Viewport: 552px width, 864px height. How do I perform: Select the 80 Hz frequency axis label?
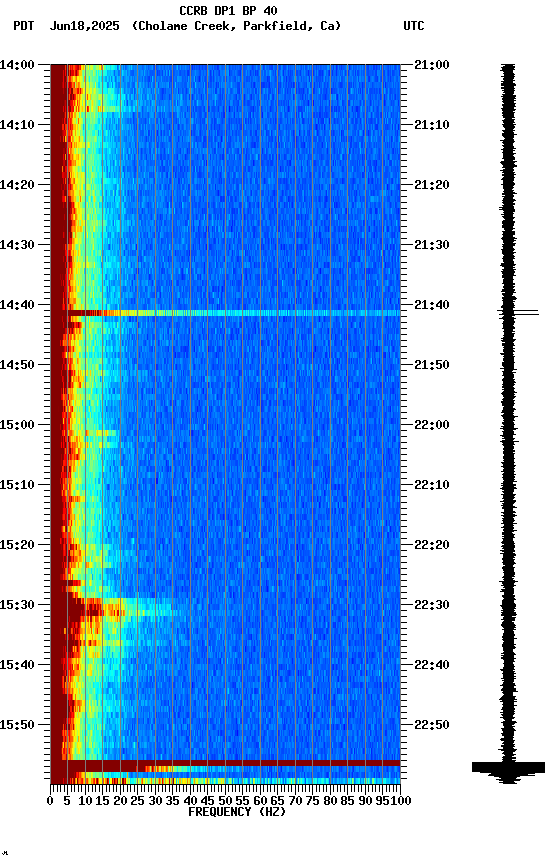point(330,801)
